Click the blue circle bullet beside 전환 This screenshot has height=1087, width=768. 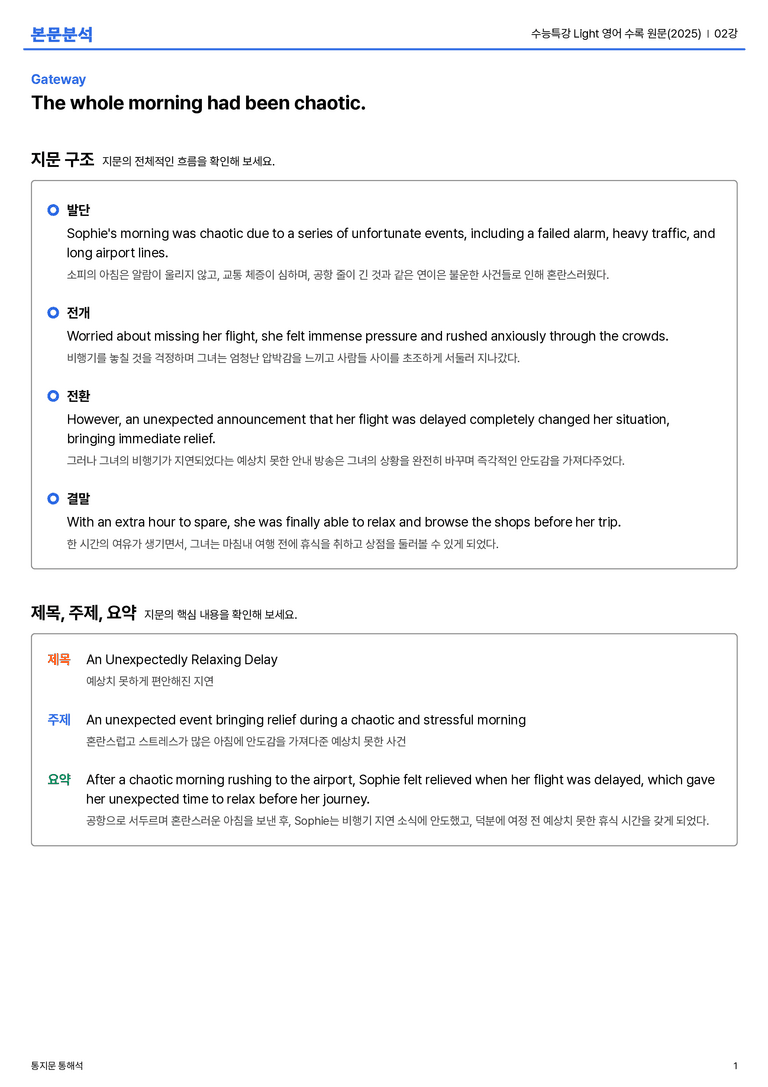pyautogui.click(x=53, y=396)
